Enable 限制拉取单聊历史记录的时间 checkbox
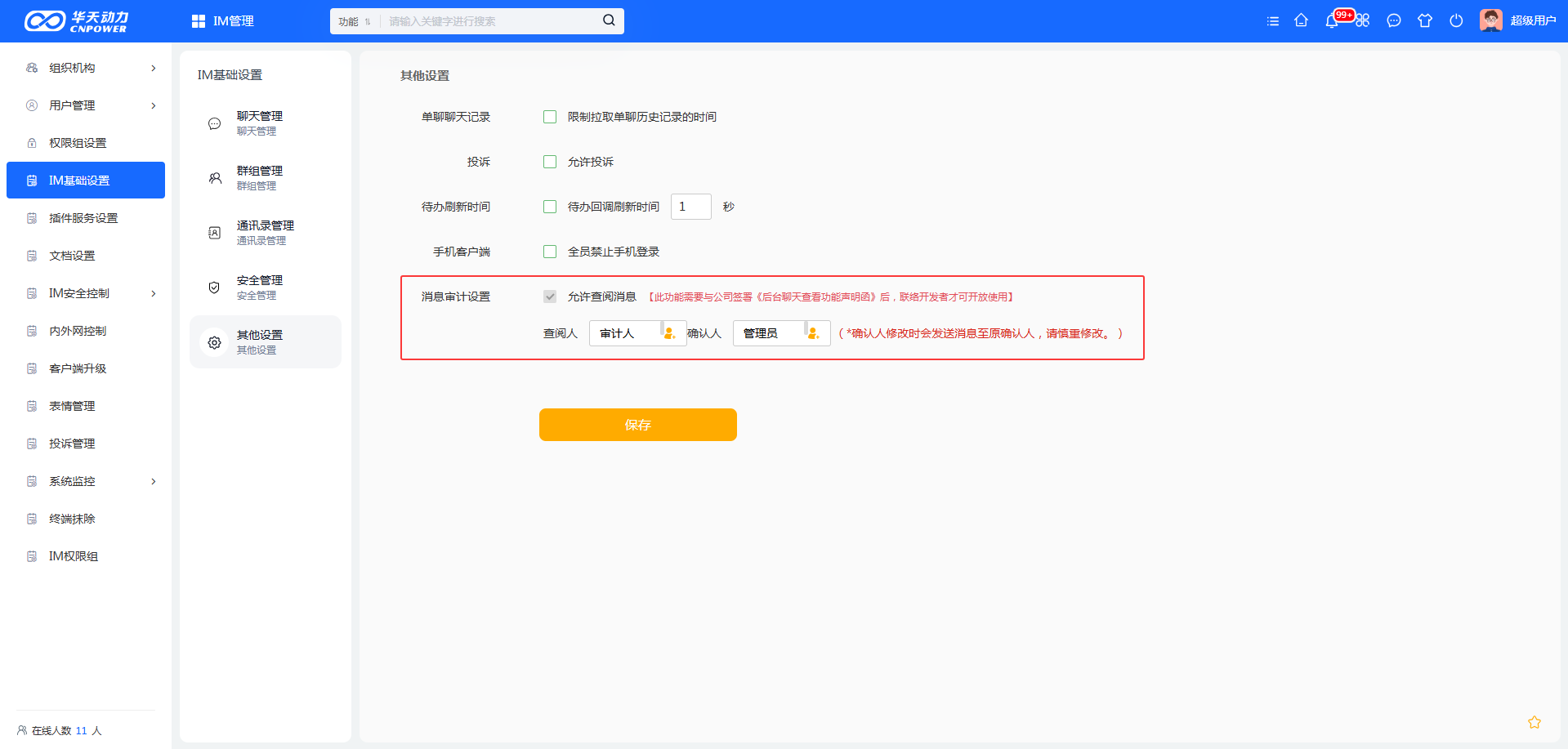Viewport: 1568px width, 749px height. point(550,117)
